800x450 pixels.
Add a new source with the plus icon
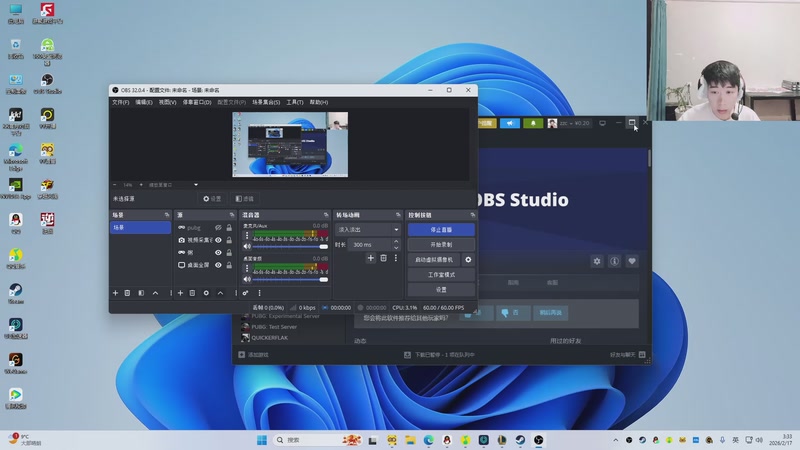tap(180, 293)
